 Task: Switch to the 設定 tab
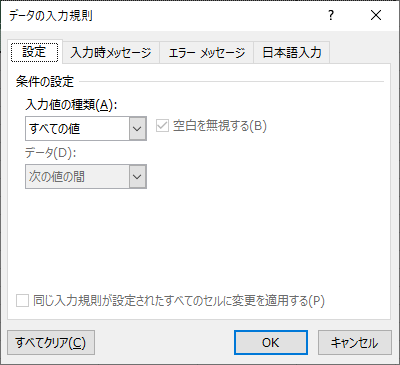[x=34, y=52]
